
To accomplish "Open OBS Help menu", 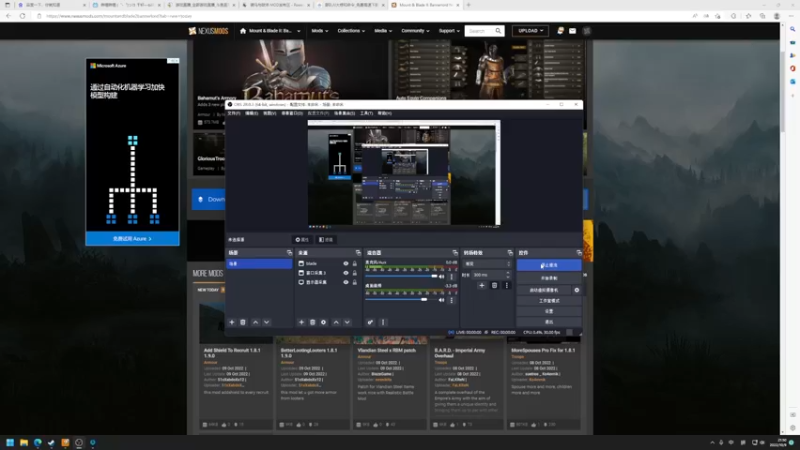I will pyautogui.click(x=385, y=113).
